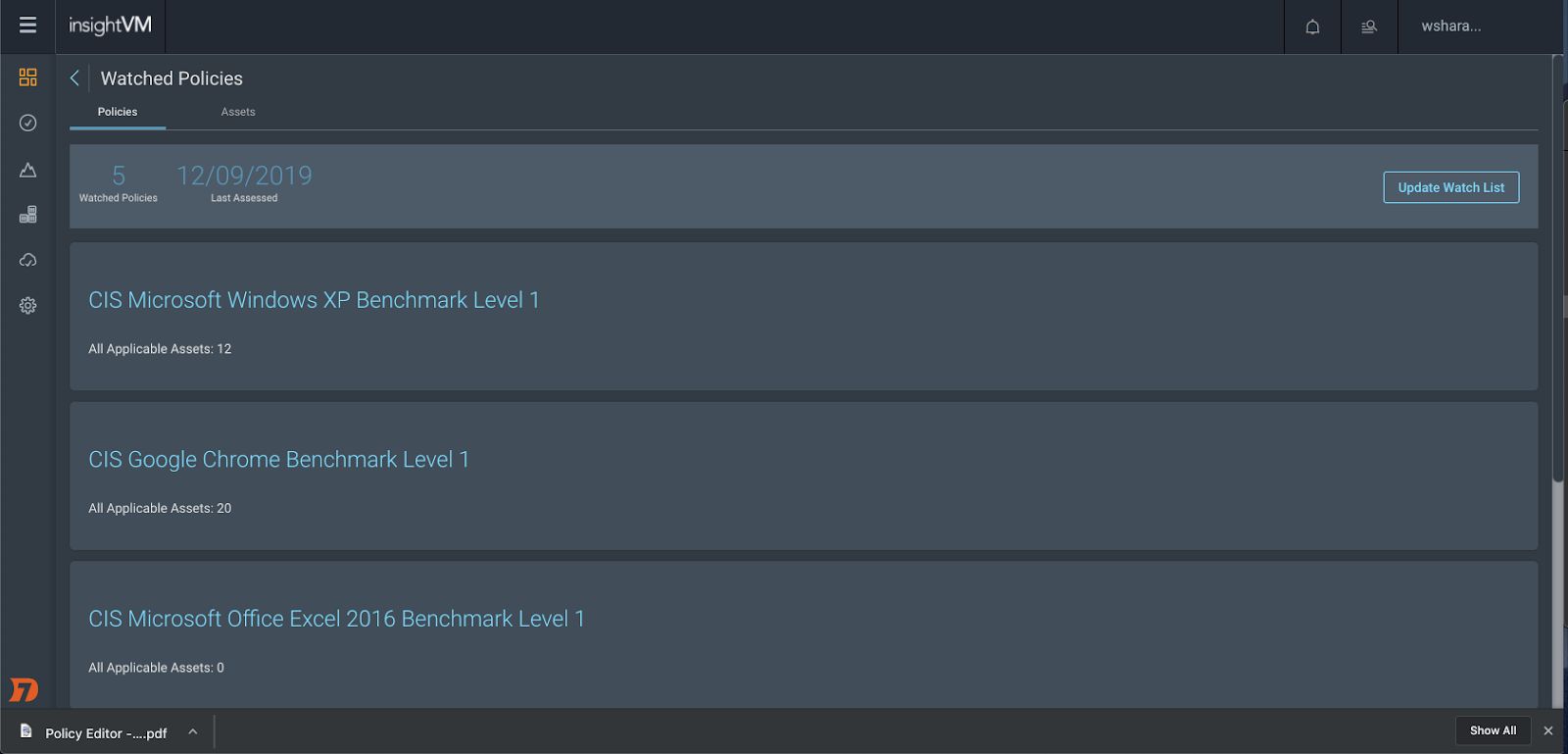Click the Rapid7 logo icon
Screen dimensions: 1568x754
tap(24, 690)
